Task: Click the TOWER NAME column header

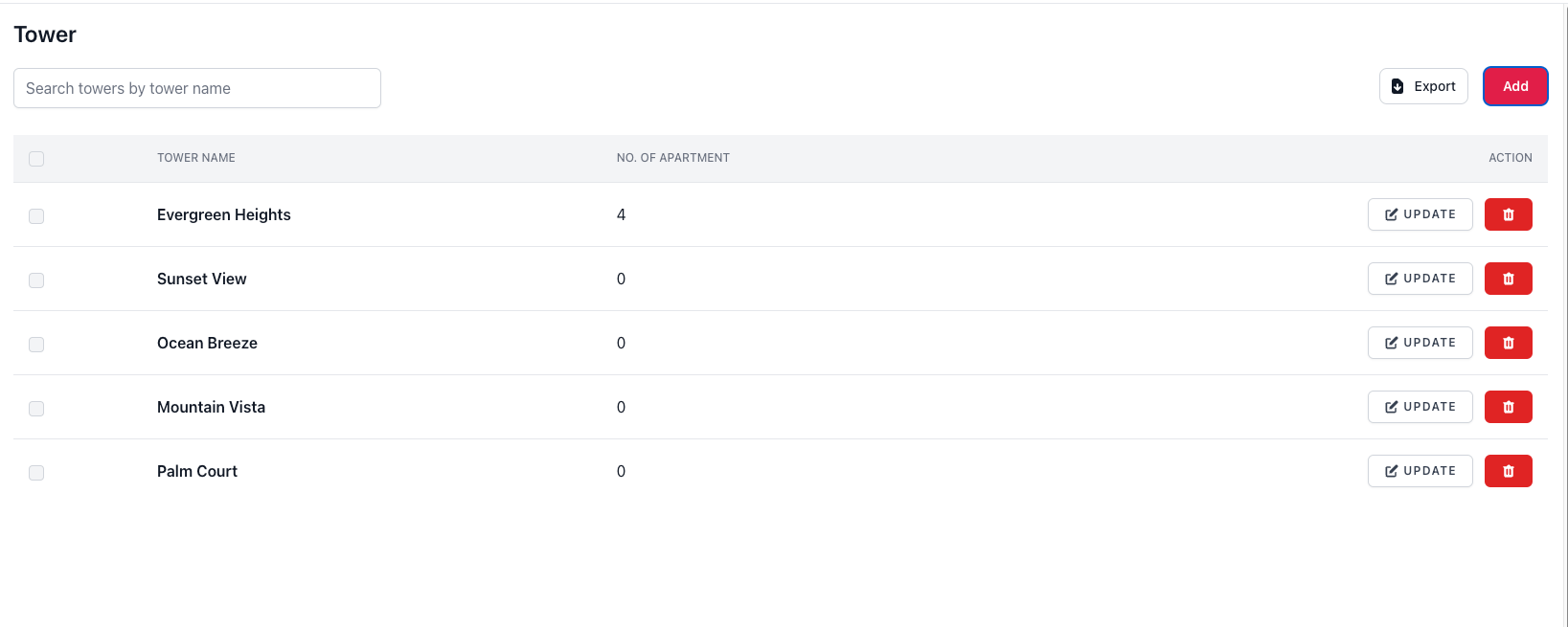Action: point(196,158)
